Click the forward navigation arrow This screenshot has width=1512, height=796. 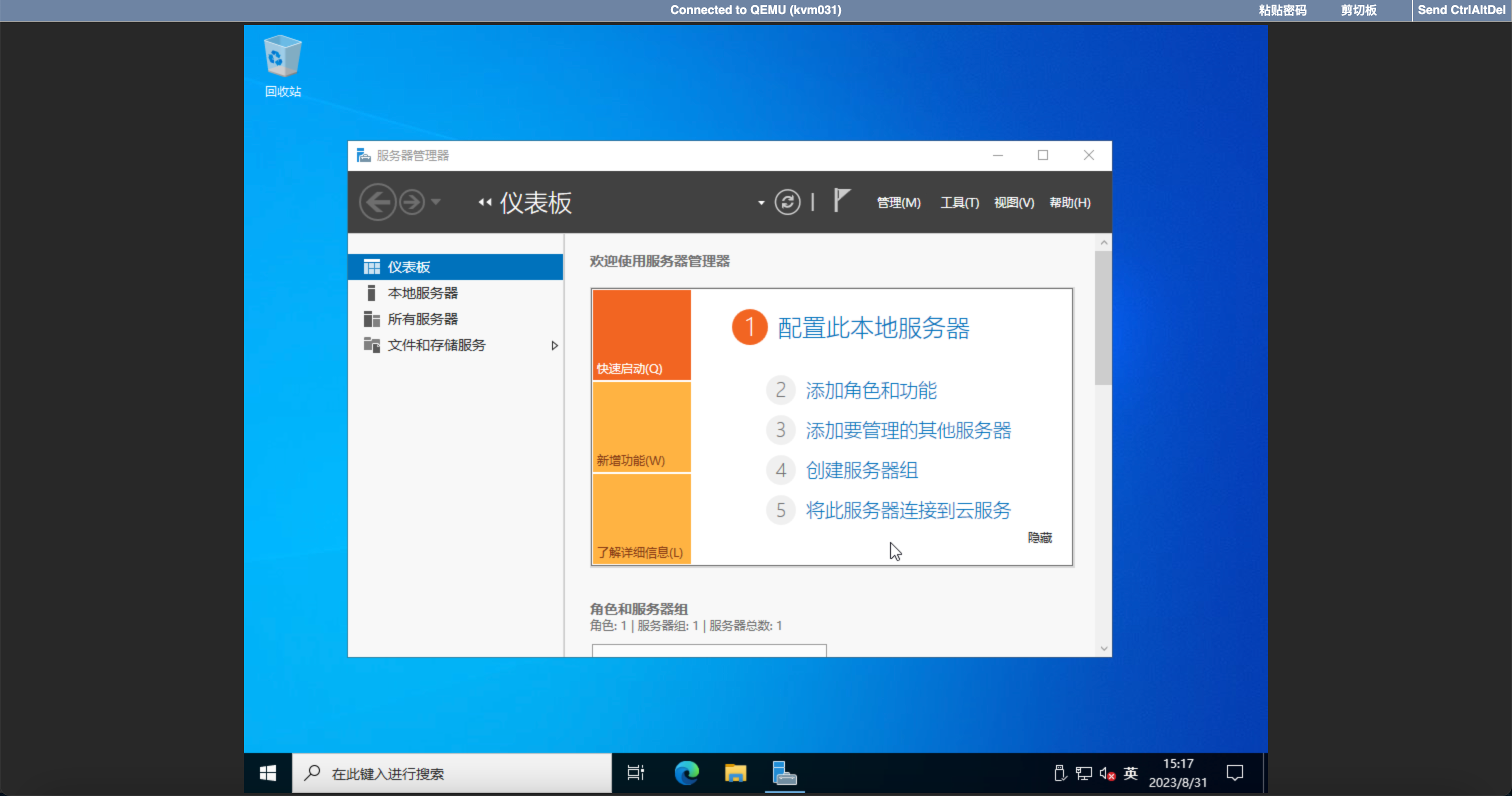[411, 201]
